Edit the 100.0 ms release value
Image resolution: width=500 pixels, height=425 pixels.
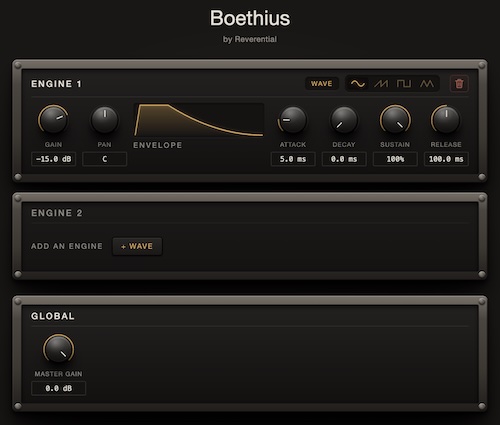point(446,159)
